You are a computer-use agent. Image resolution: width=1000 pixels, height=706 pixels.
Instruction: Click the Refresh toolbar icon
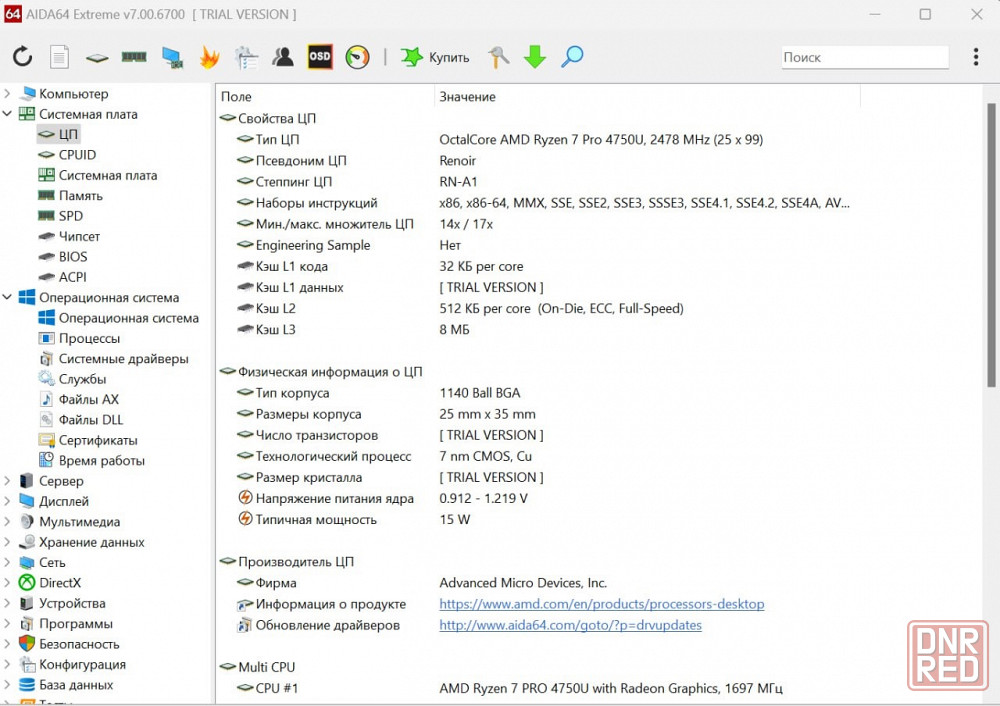22,57
